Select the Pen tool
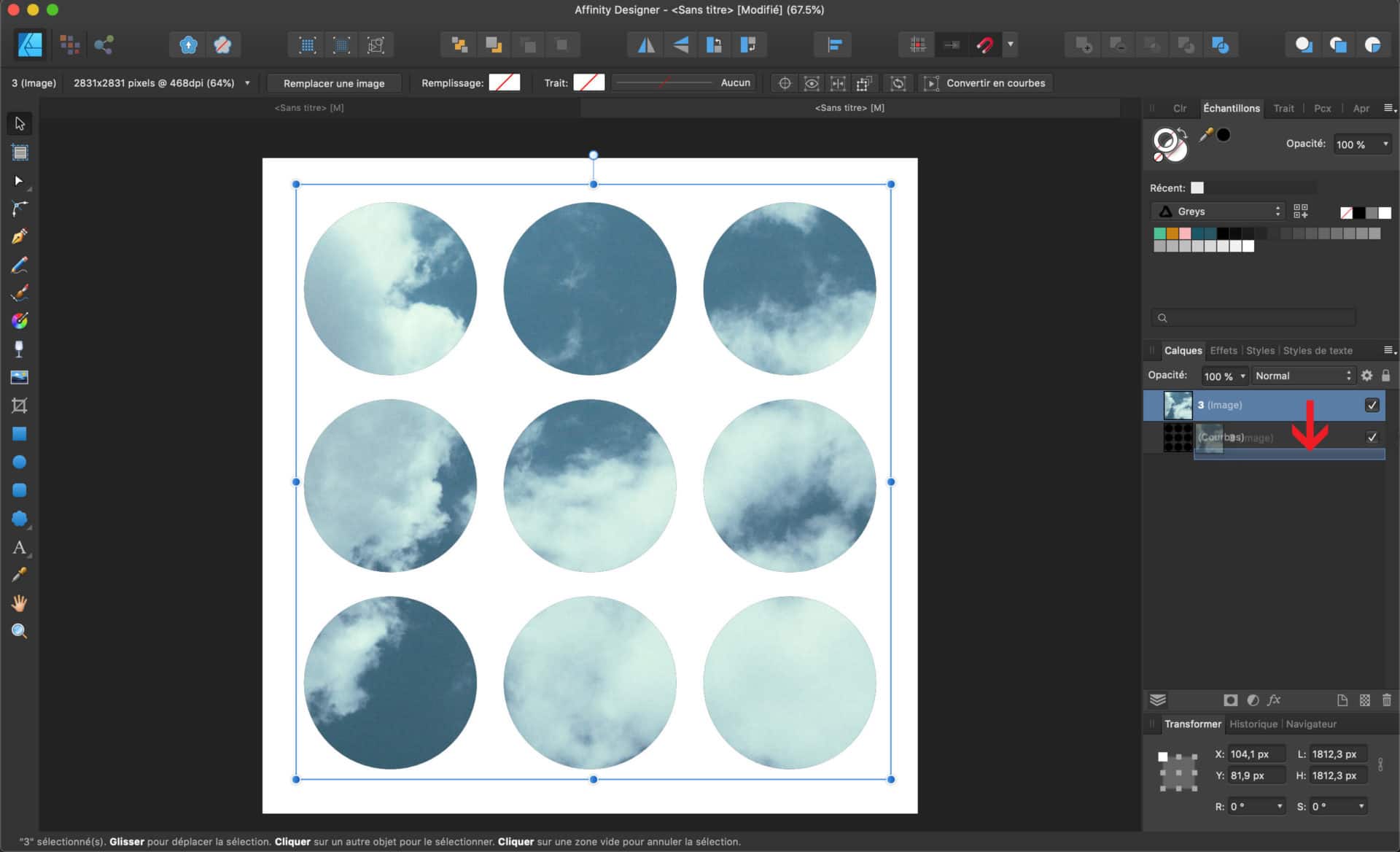This screenshot has height=852, width=1400. click(x=20, y=236)
